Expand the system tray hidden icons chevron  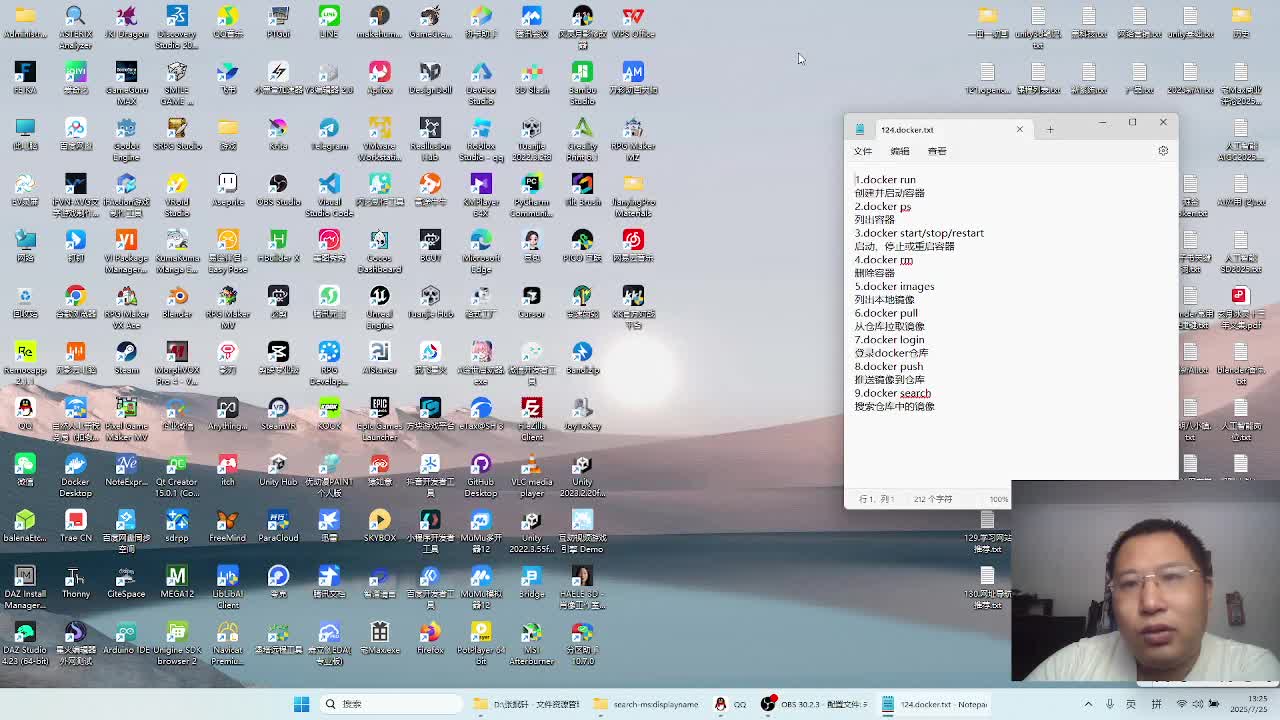click(x=1088, y=704)
